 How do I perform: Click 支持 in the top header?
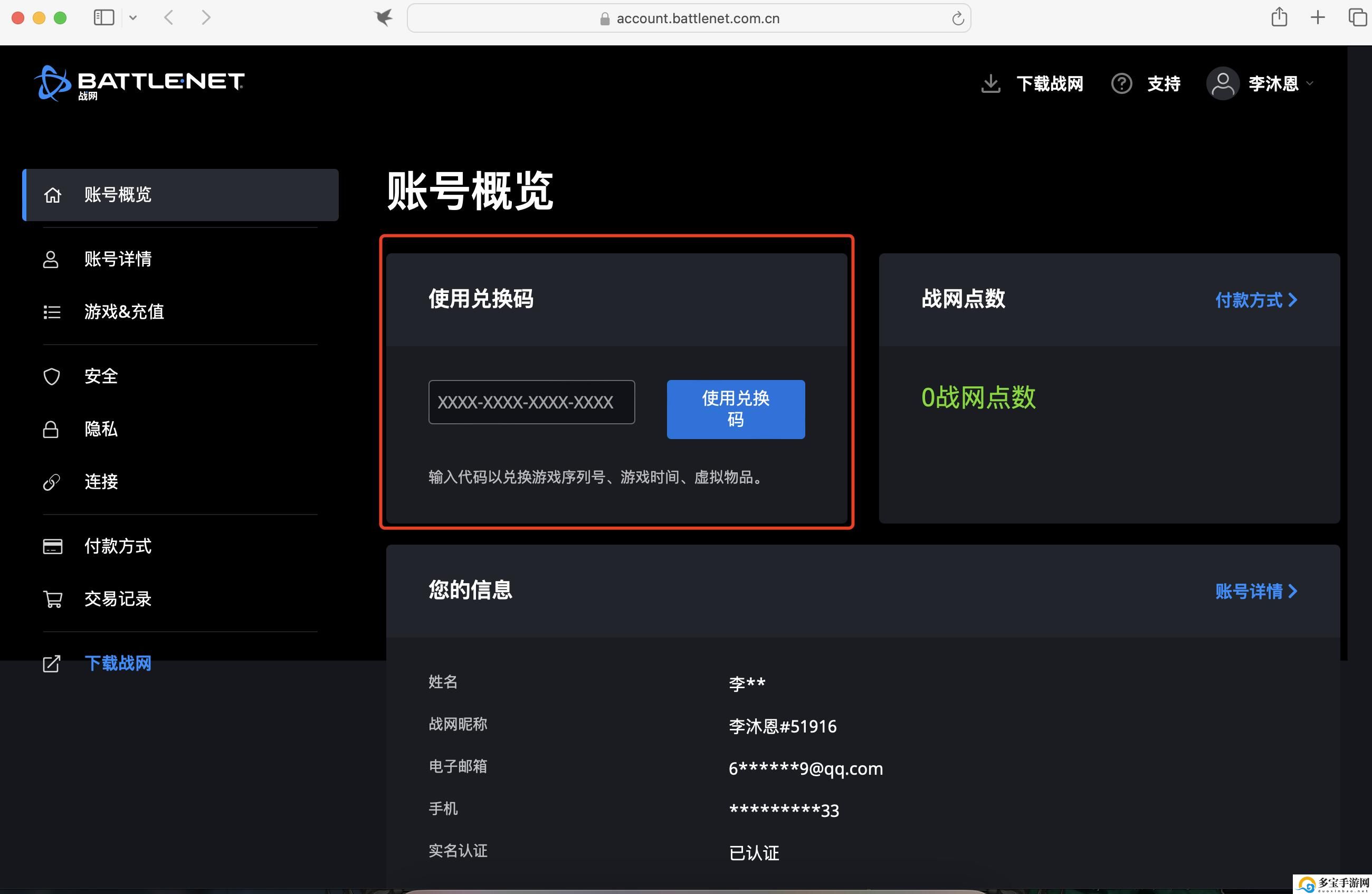(x=1164, y=83)
